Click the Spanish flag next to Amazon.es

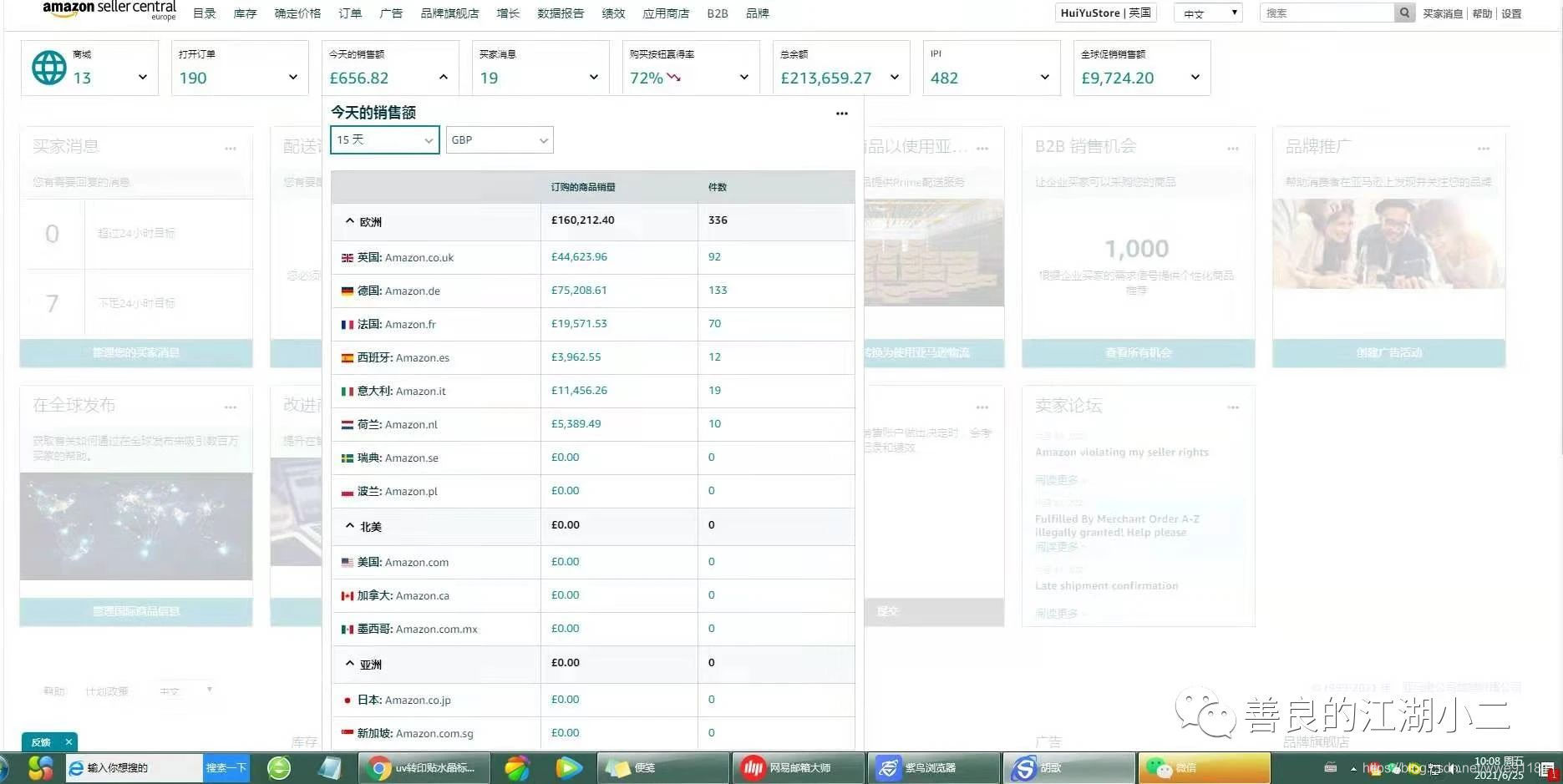[x=348, y=358]
